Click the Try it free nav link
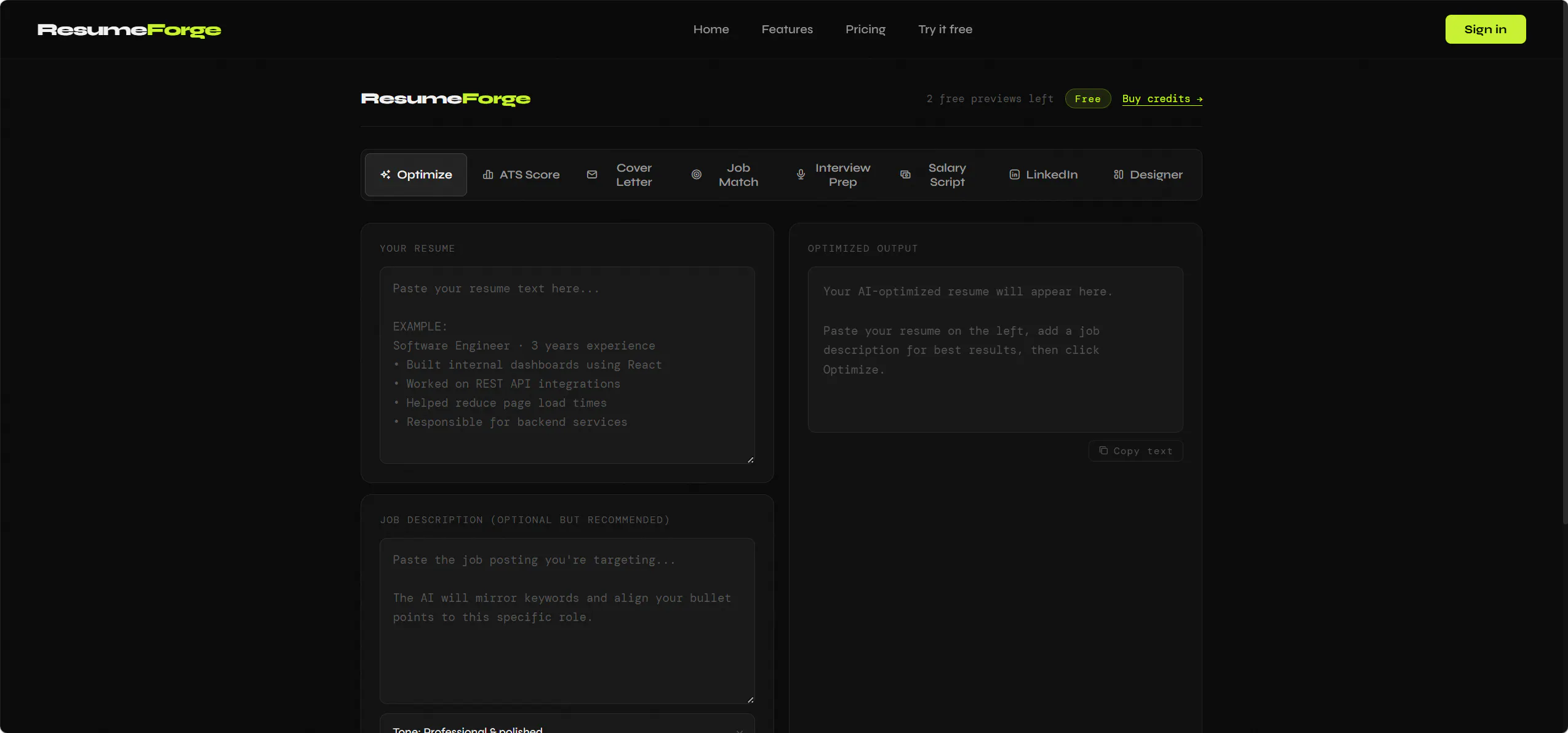This screenshot has width=1568, height=733. pos(945,30)
